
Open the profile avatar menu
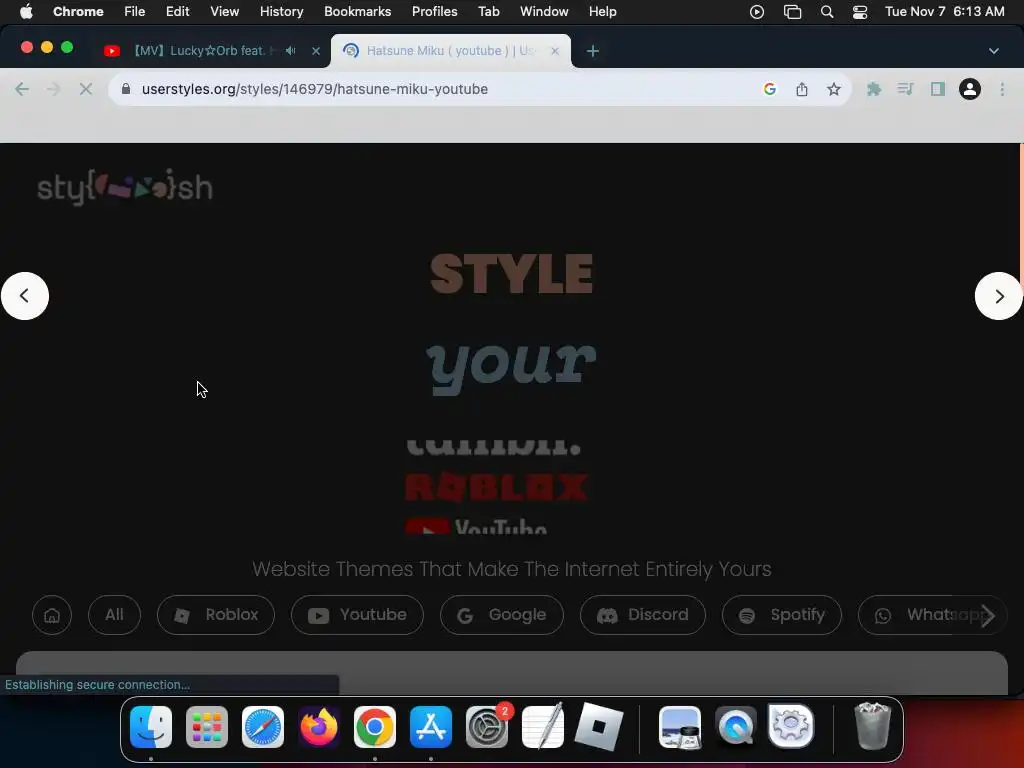[x=970, y=89]
